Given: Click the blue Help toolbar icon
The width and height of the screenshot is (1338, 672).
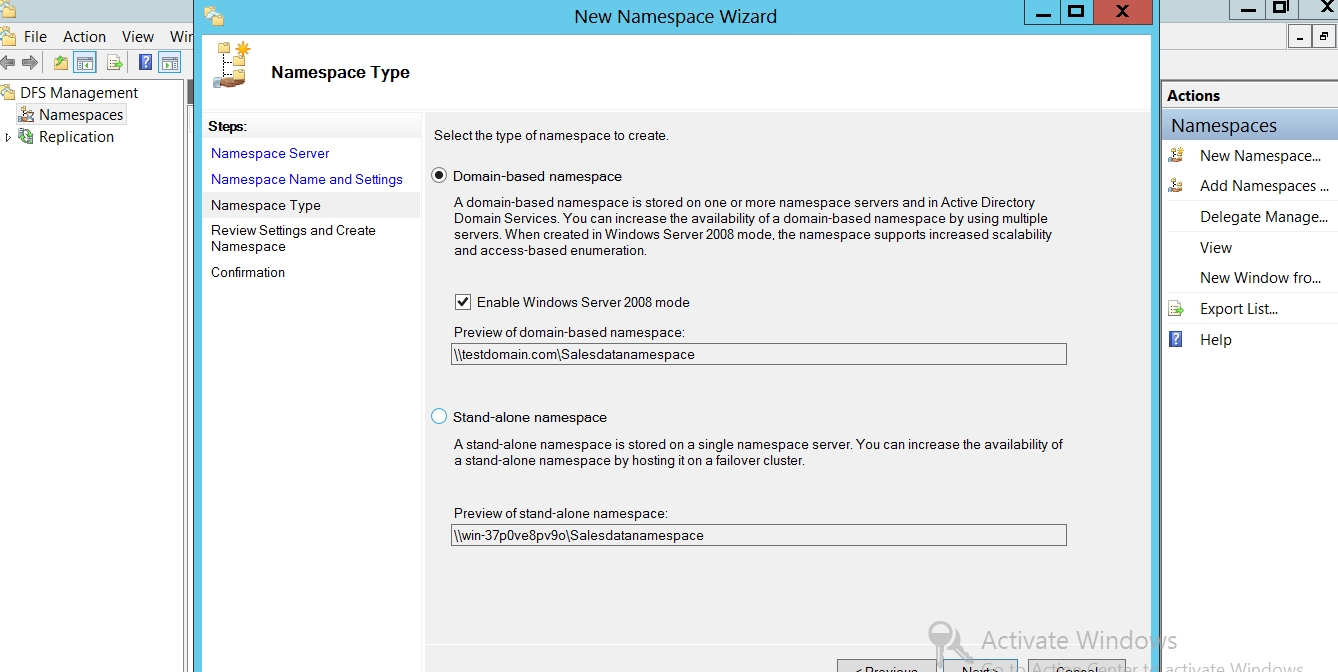Looking at the screenshot, I should (146, 63).
